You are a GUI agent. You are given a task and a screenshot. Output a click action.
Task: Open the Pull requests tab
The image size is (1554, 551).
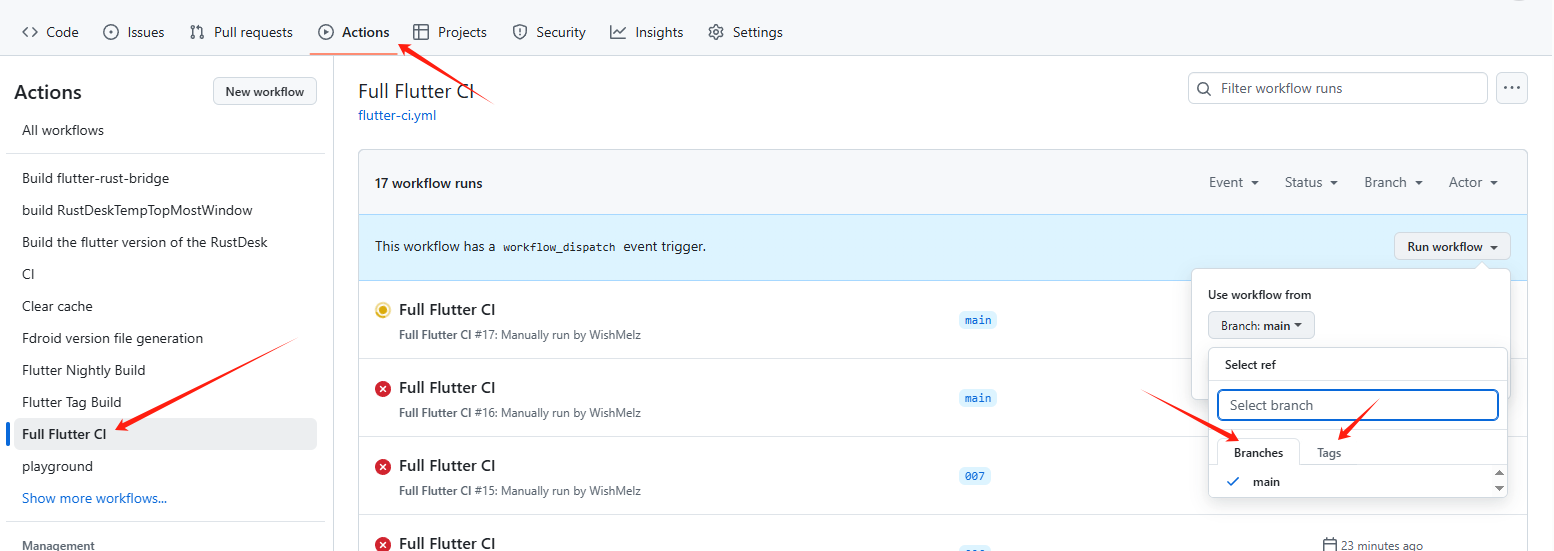(241, 32)
